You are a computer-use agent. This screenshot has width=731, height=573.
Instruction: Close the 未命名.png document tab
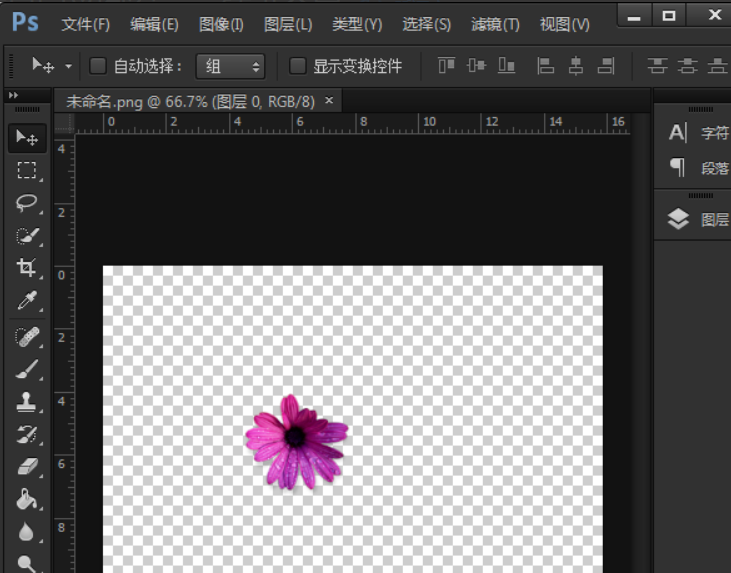click(x=329, y=100)
